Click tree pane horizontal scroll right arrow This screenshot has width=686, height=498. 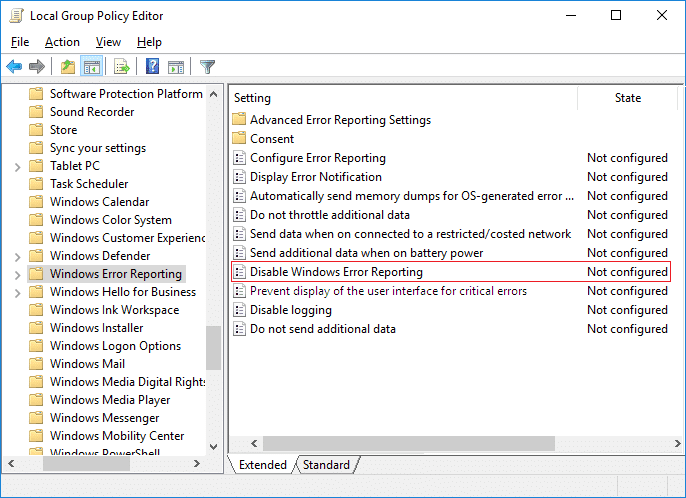point(196,463)
